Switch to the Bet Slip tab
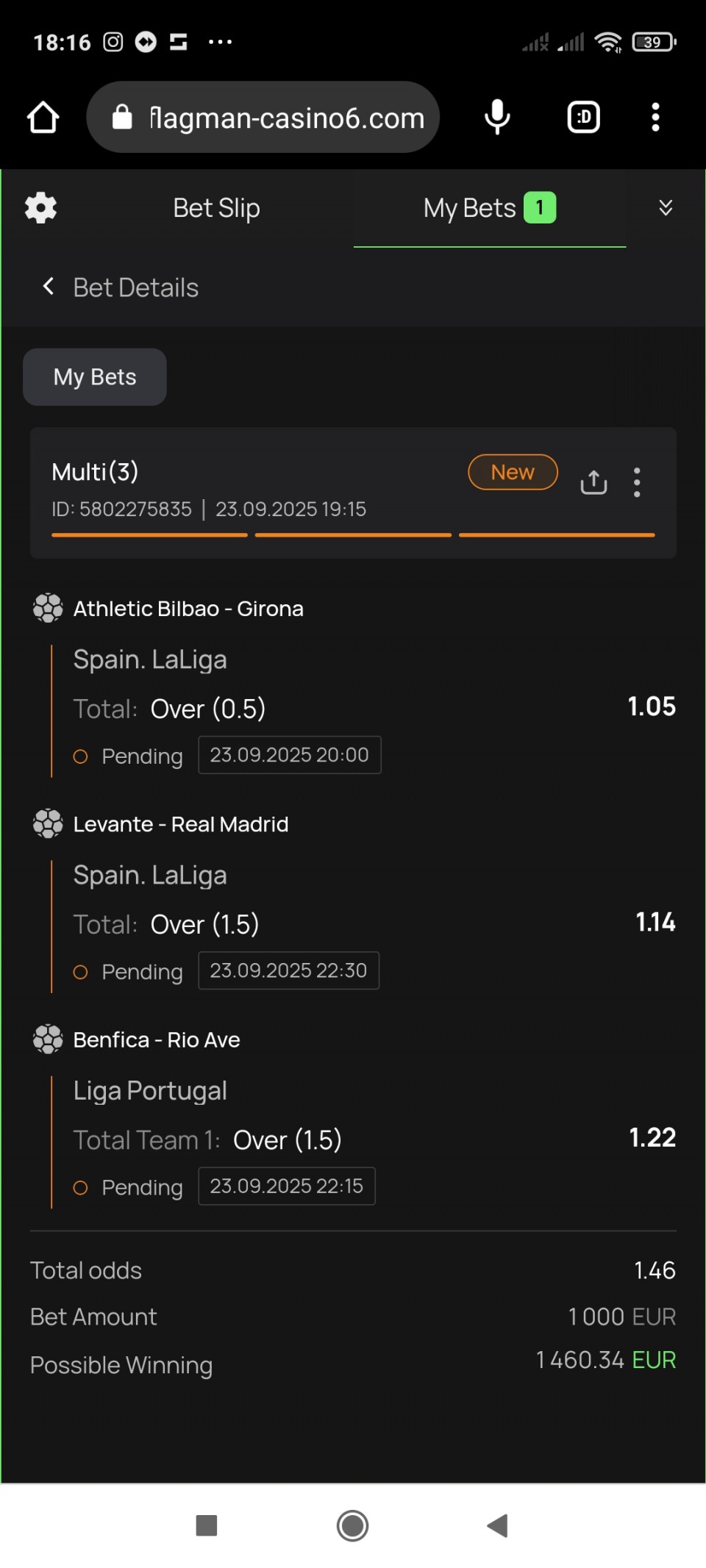This screenshot has height=1568, width=706. [x=216, y=208]
